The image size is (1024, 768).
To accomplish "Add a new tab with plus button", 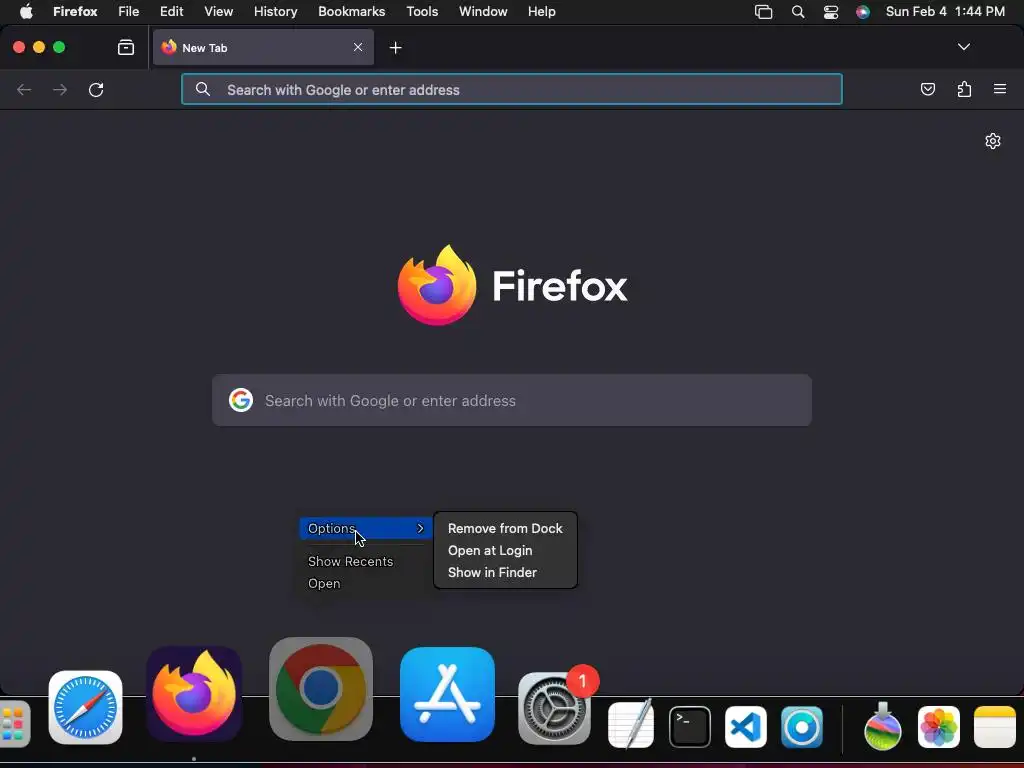I will 395,48.
